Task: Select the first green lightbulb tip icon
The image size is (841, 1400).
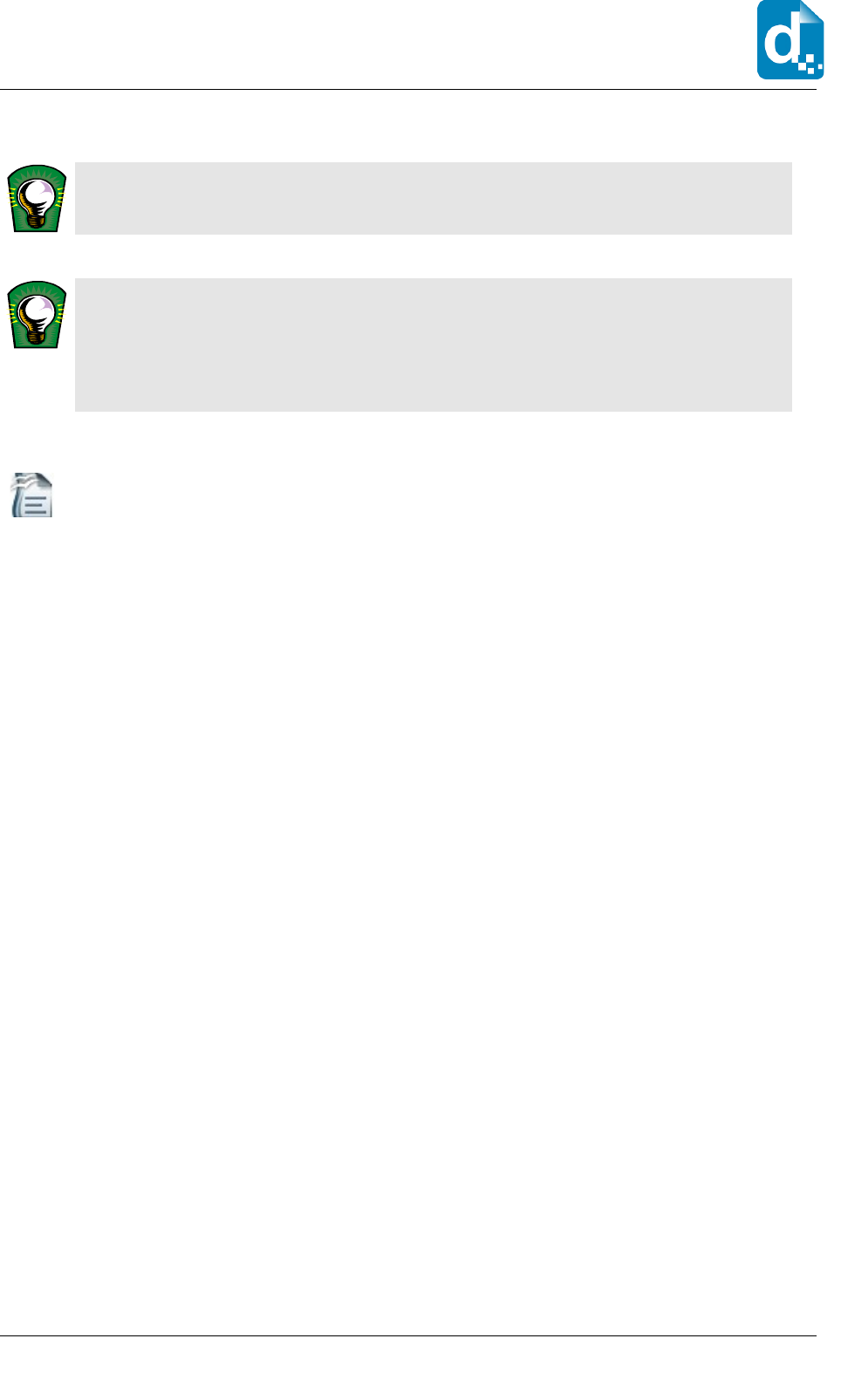Action: coord(37,198)
